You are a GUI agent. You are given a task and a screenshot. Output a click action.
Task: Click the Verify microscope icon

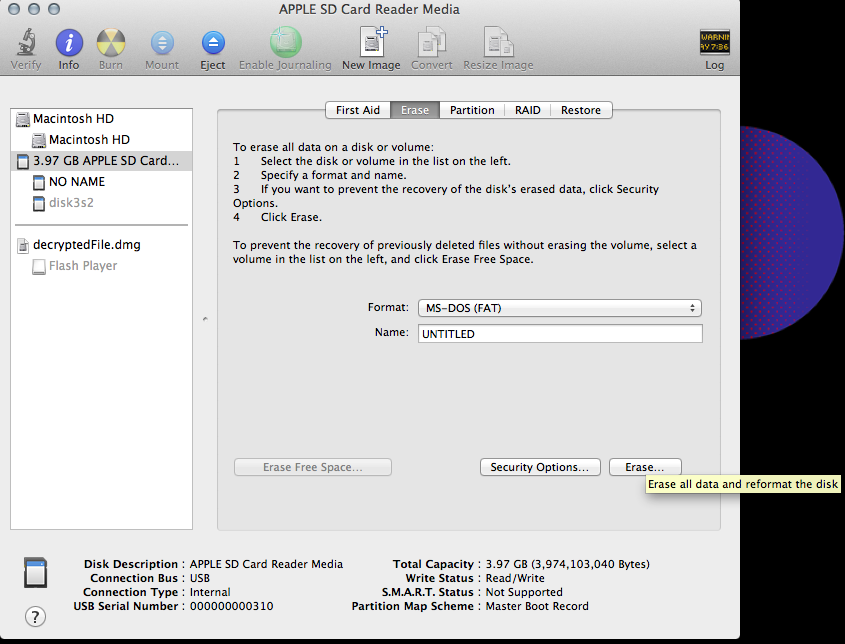click(25, 43)
